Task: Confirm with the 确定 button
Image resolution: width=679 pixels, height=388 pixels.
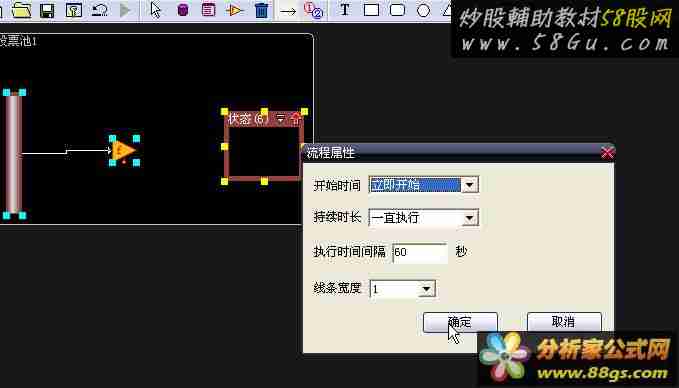Action: pos(460,322)
